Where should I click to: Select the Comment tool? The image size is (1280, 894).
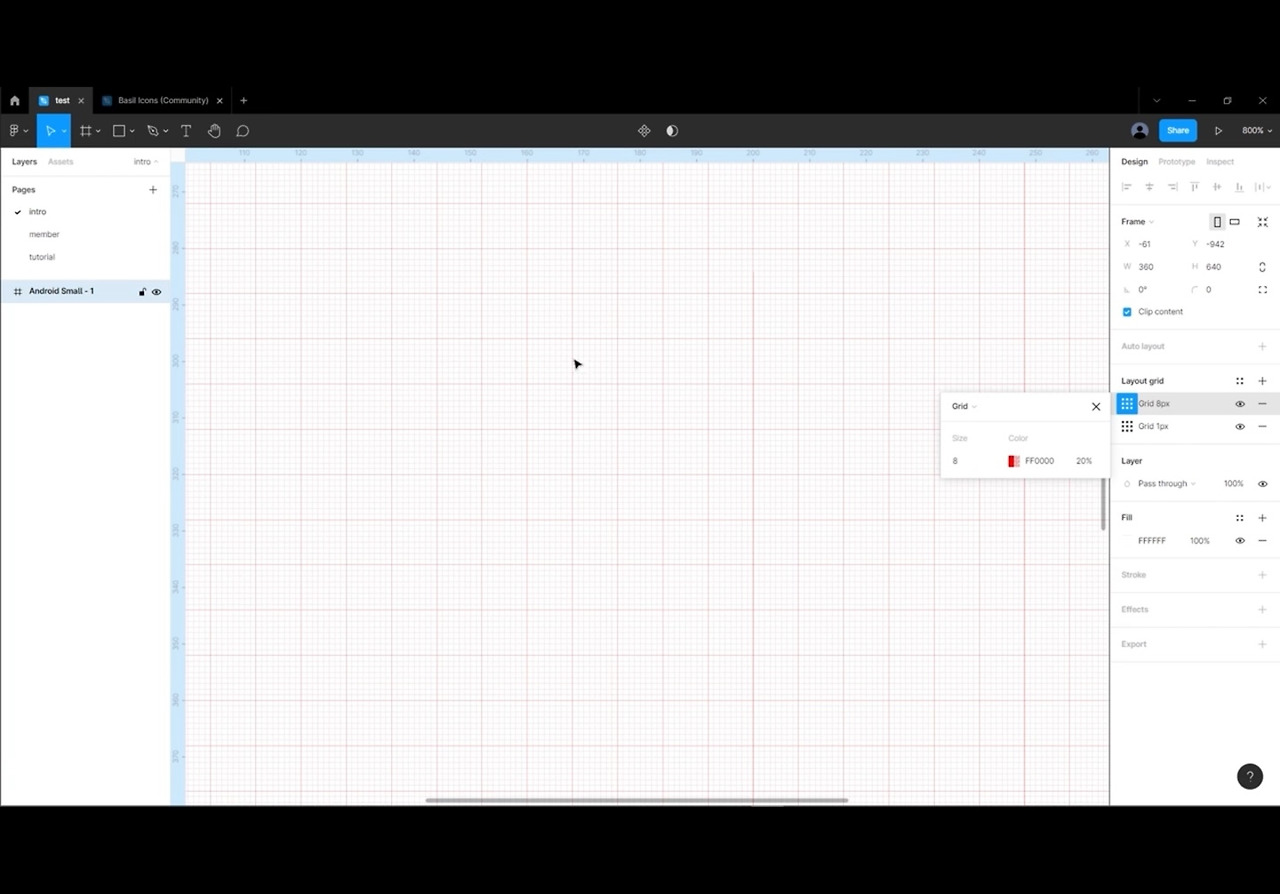pyautogui.click(x=242, y=131)
